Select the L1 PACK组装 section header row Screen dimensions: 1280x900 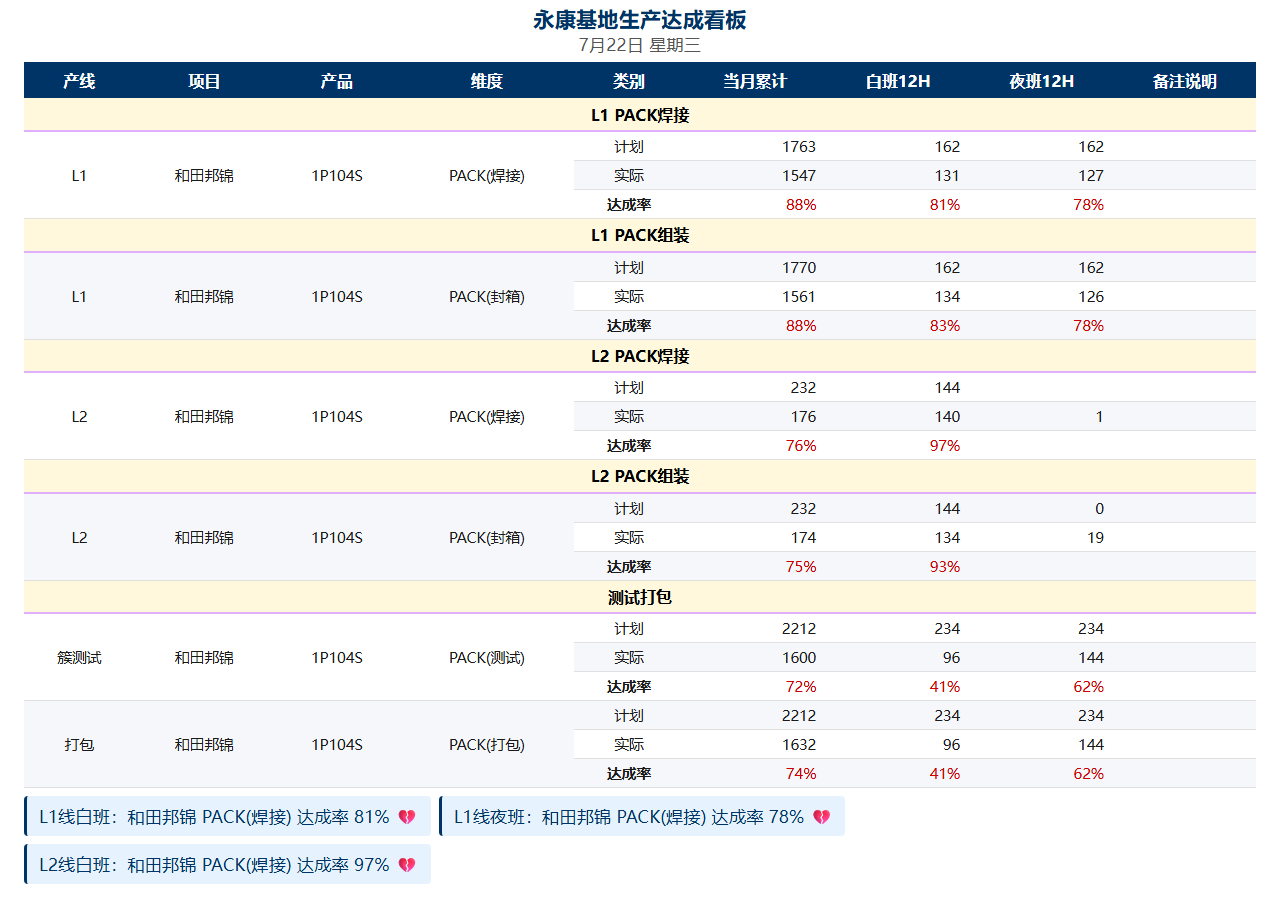point(640,236)
